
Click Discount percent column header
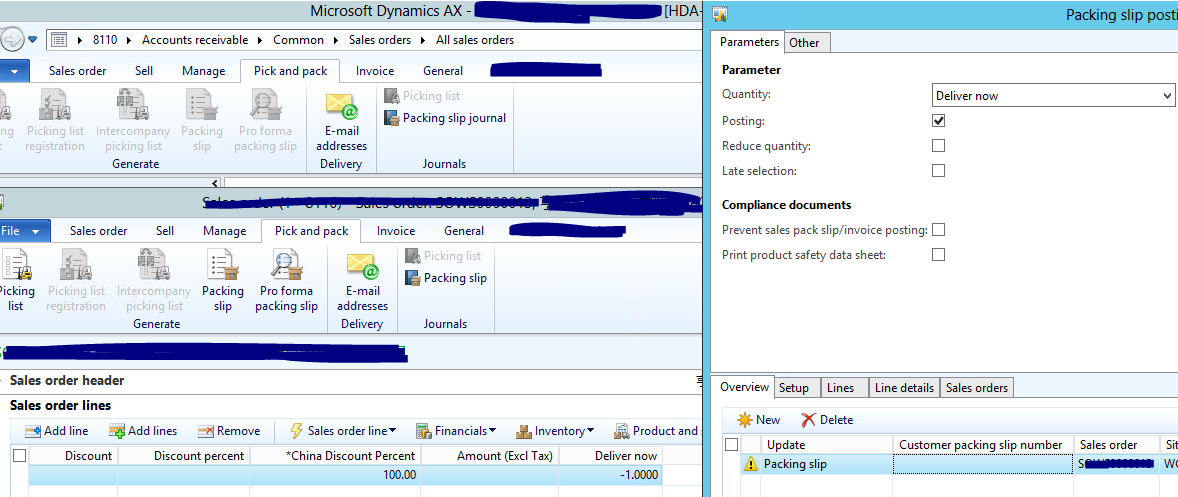point(183,456)
